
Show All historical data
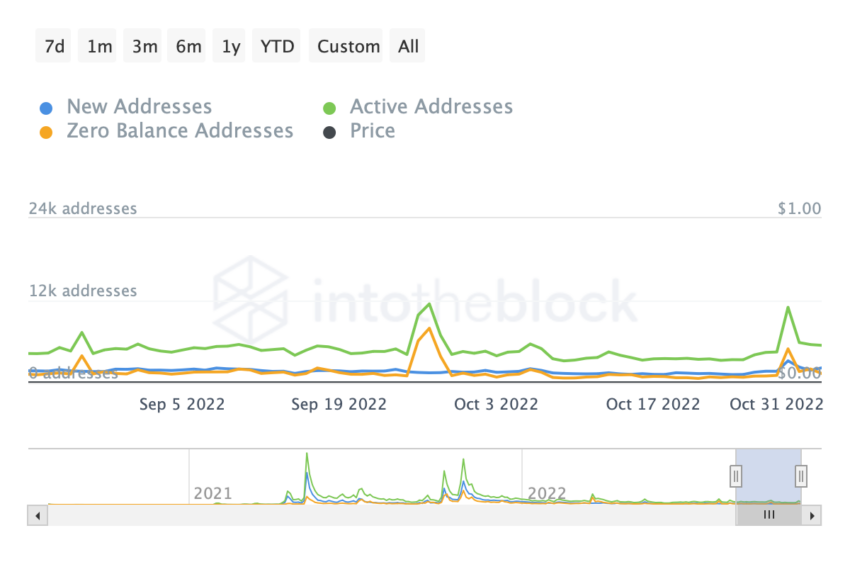point(408,46)
